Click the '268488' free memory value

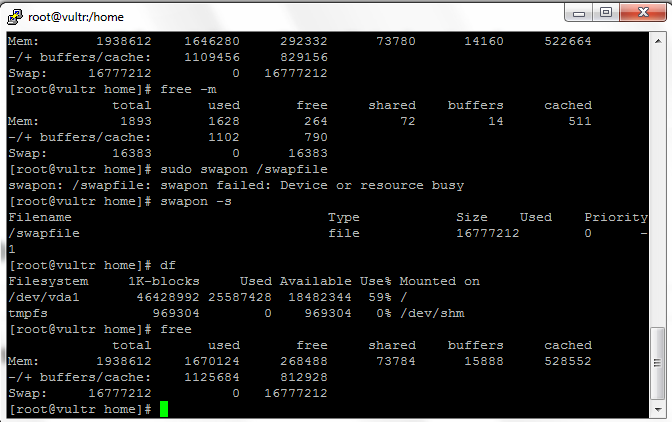tap(304, 362)
